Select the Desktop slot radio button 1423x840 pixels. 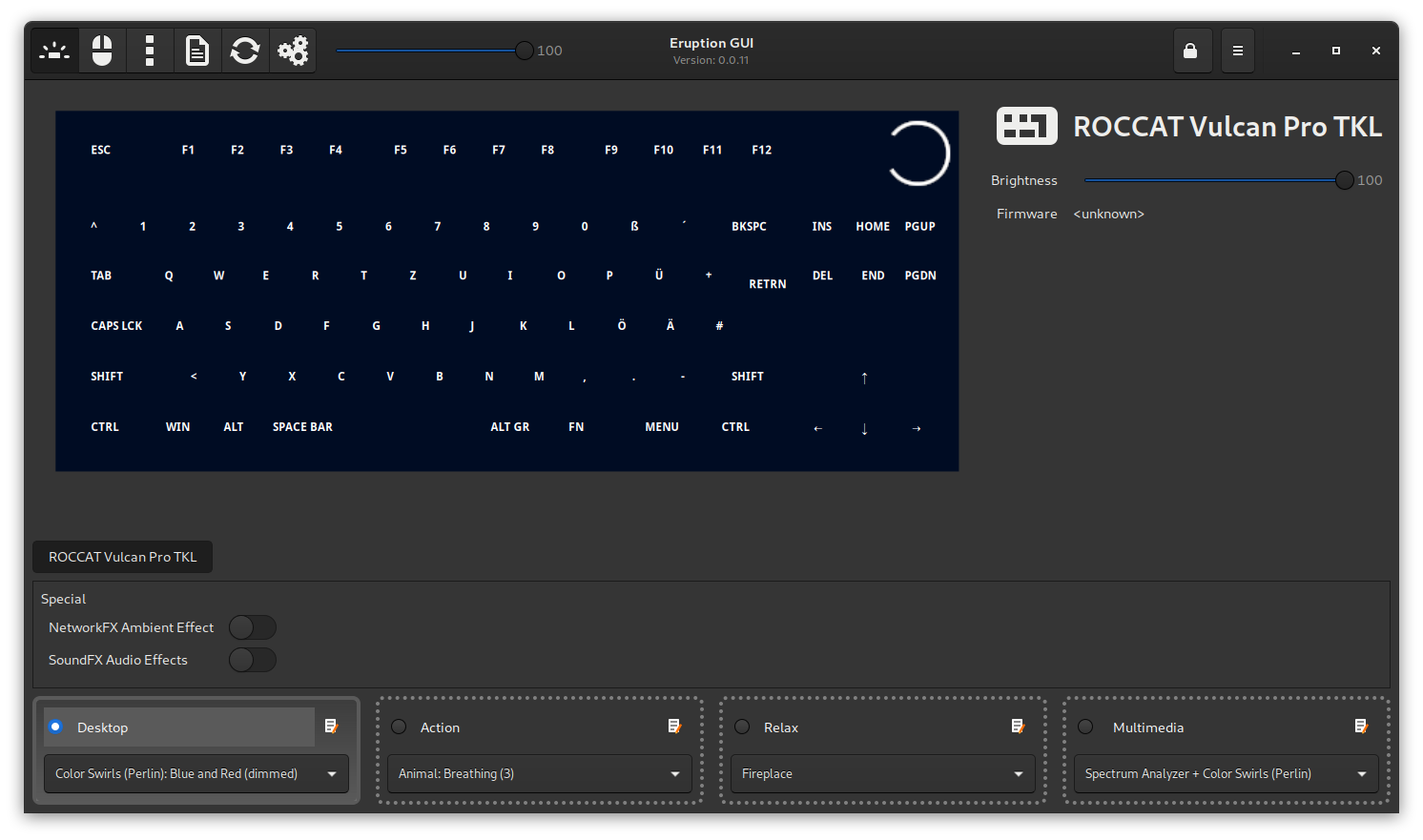[x=56, y=727]
